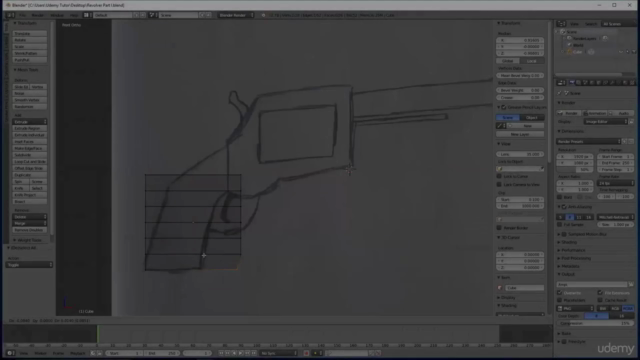Click the Scene icon in outliner
640x360 pixels.
coord(563,32)
